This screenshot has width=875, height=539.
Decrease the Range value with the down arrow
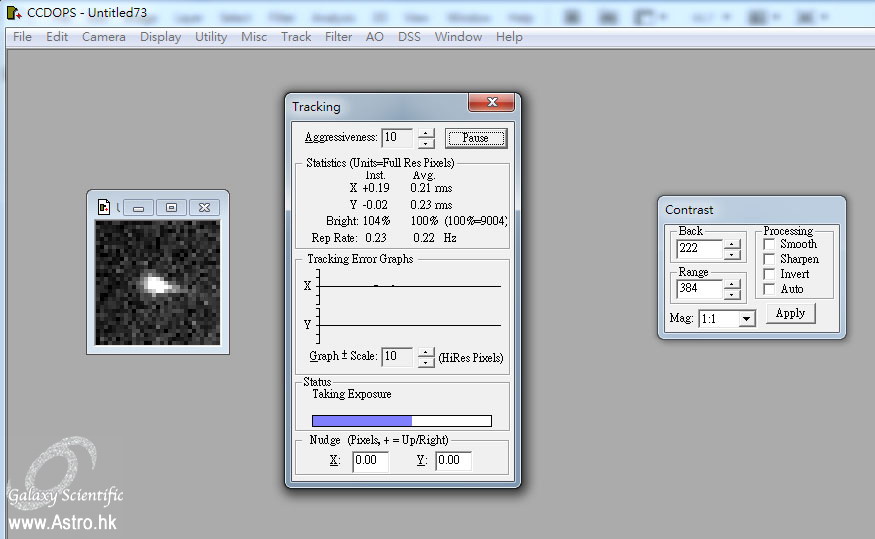pos(733,294)
